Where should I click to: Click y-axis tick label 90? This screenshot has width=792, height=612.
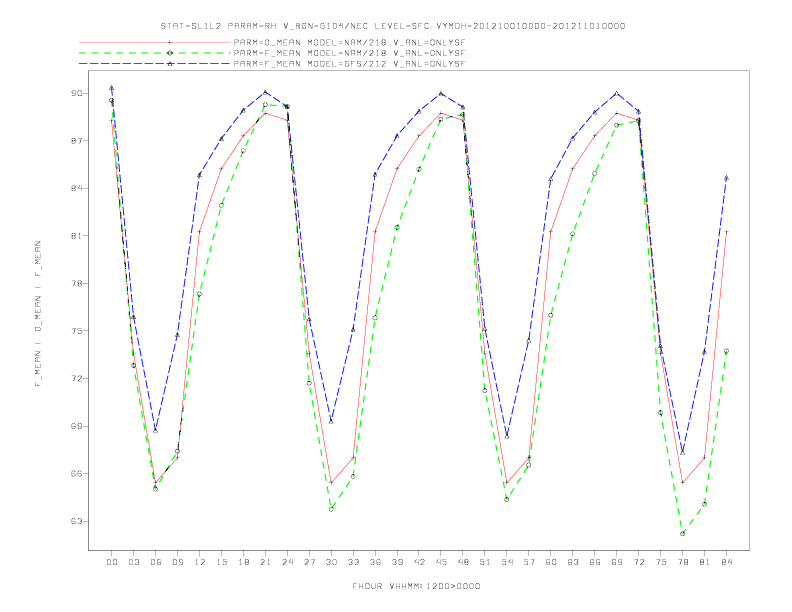point(76,93)
